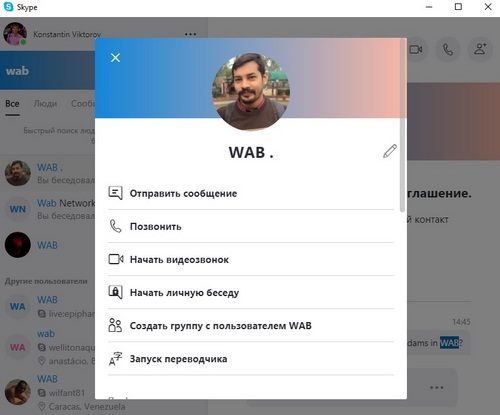Open the WAB . contact with photo
500x415 pixels.
click(x=48, y=173)
